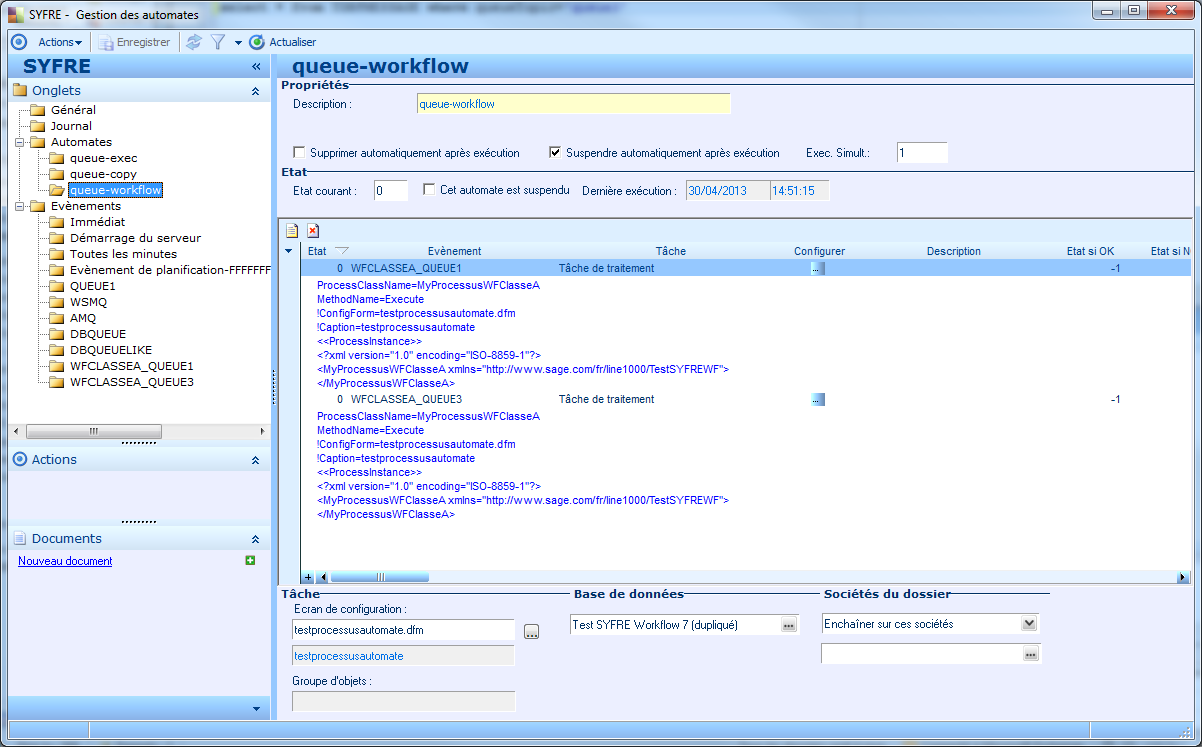This screenshot has height=747, width=1202.
Task: Click the refresh arrows toolbar icon
Action: tap(194, 42)
